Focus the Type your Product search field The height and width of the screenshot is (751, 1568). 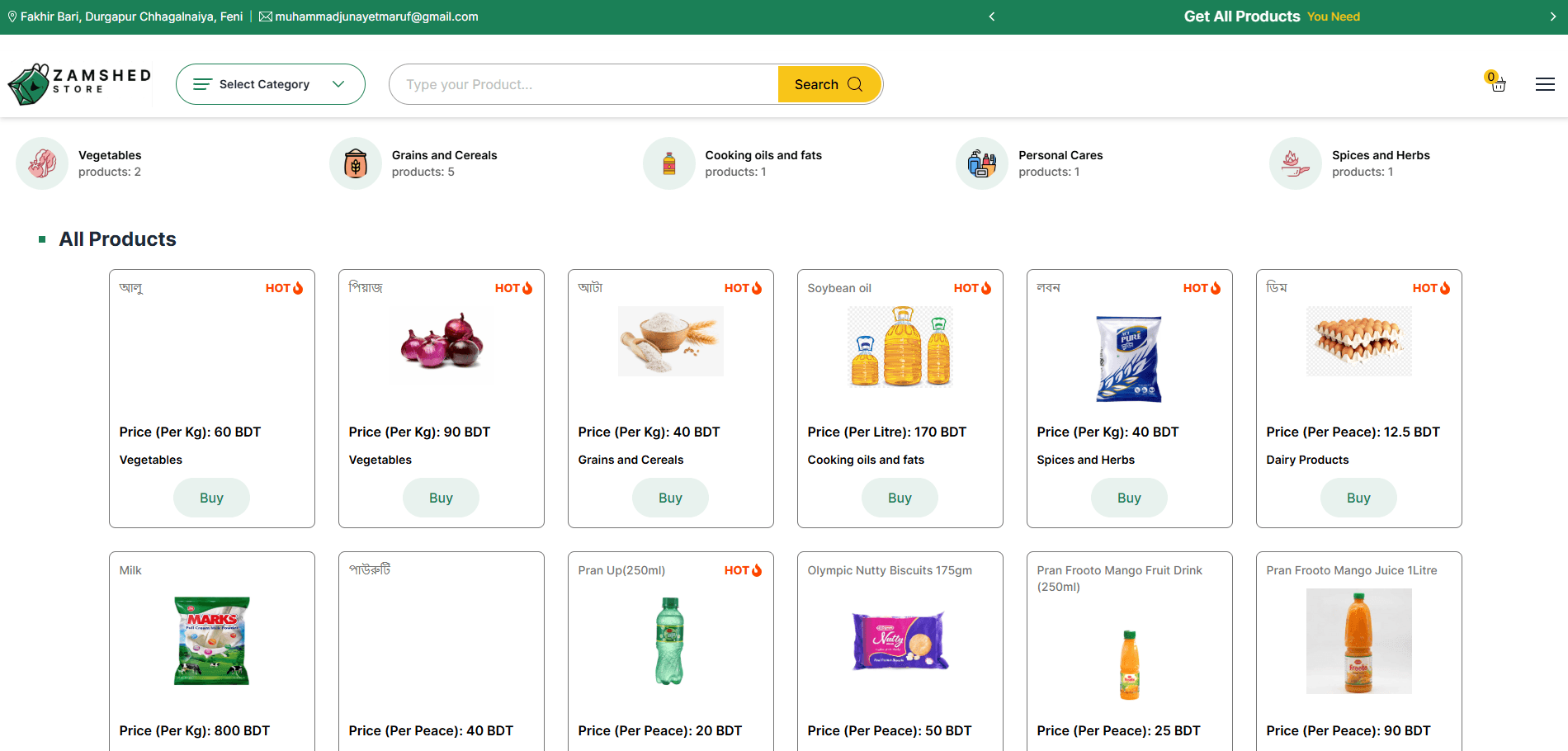click(584, 84)
